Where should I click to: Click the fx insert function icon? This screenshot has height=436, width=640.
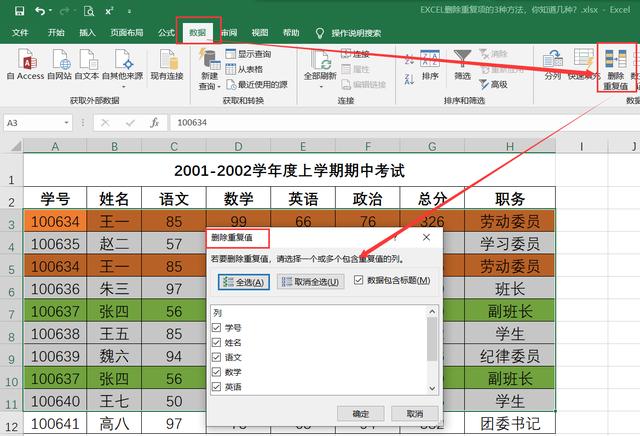click(x=154, y=122)
